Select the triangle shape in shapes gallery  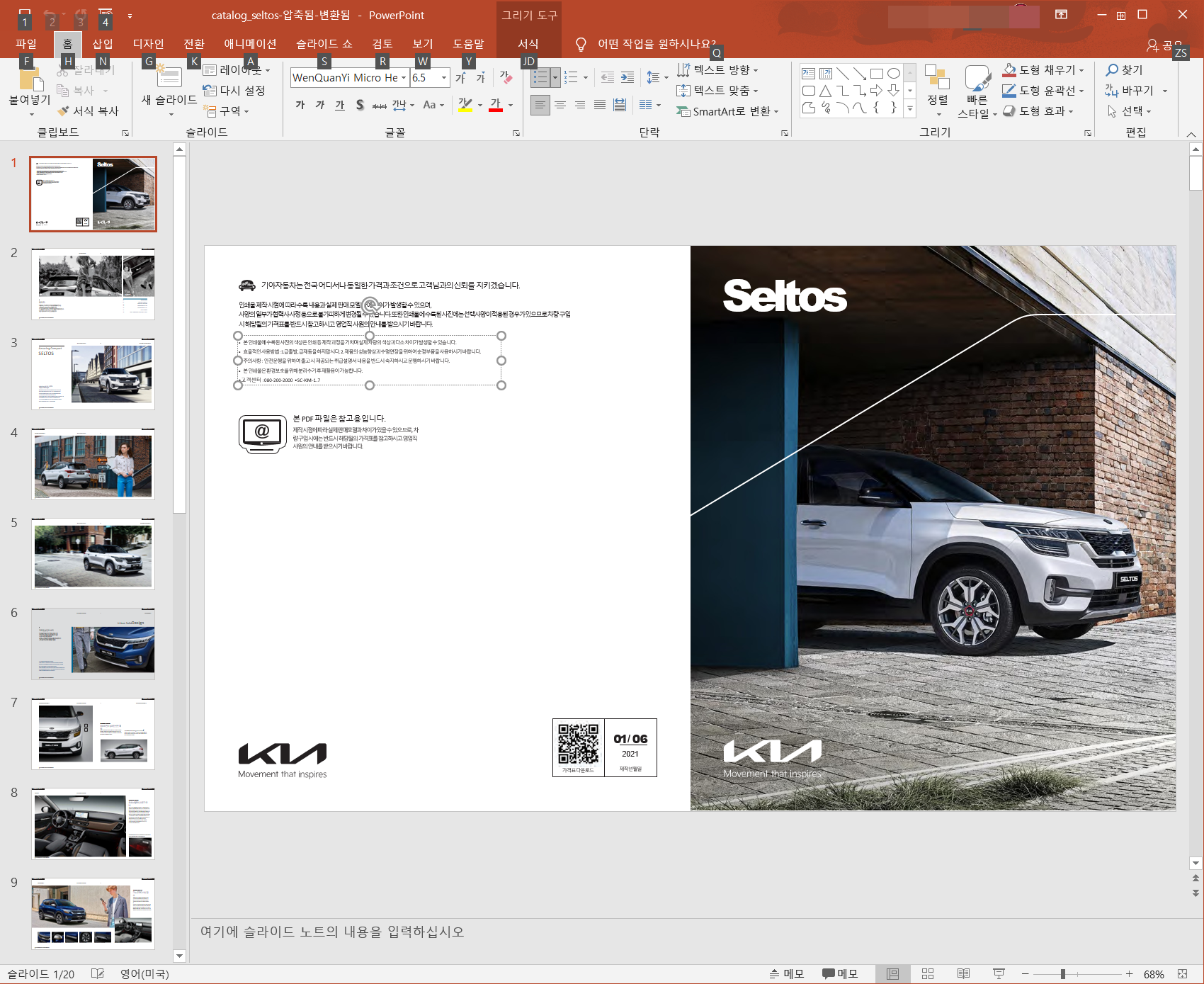point(826,91)
